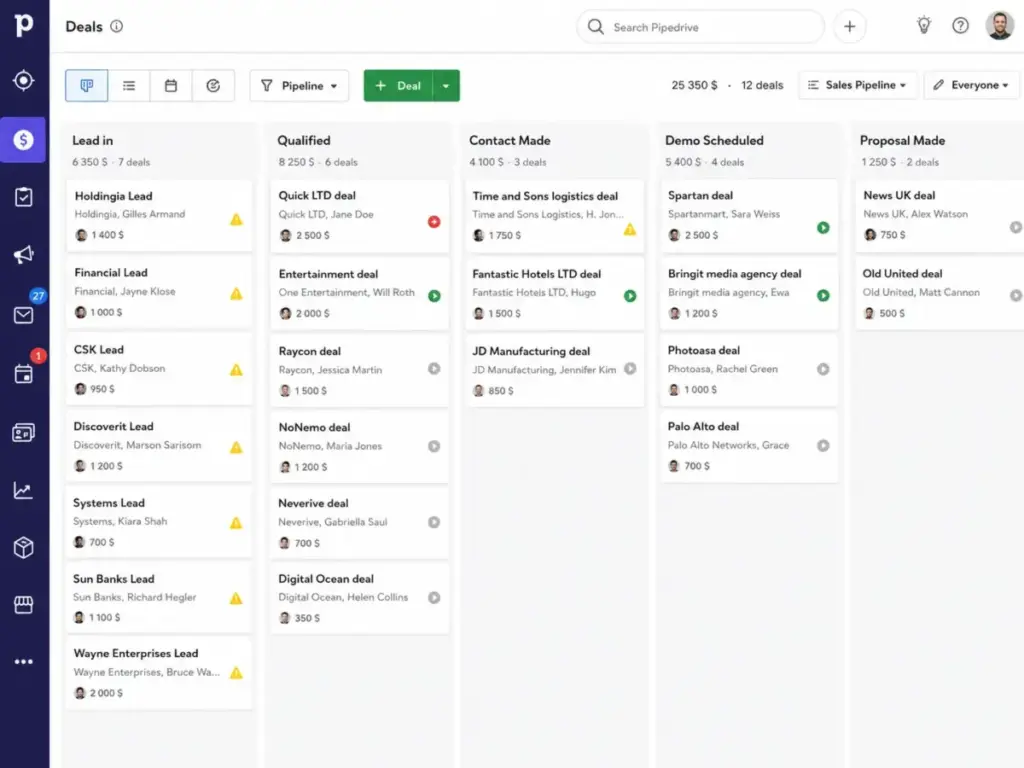Open Mail inbox icon with 27 badge
The height and width of the screenshot is (768, 1024).
coord(24,315)
